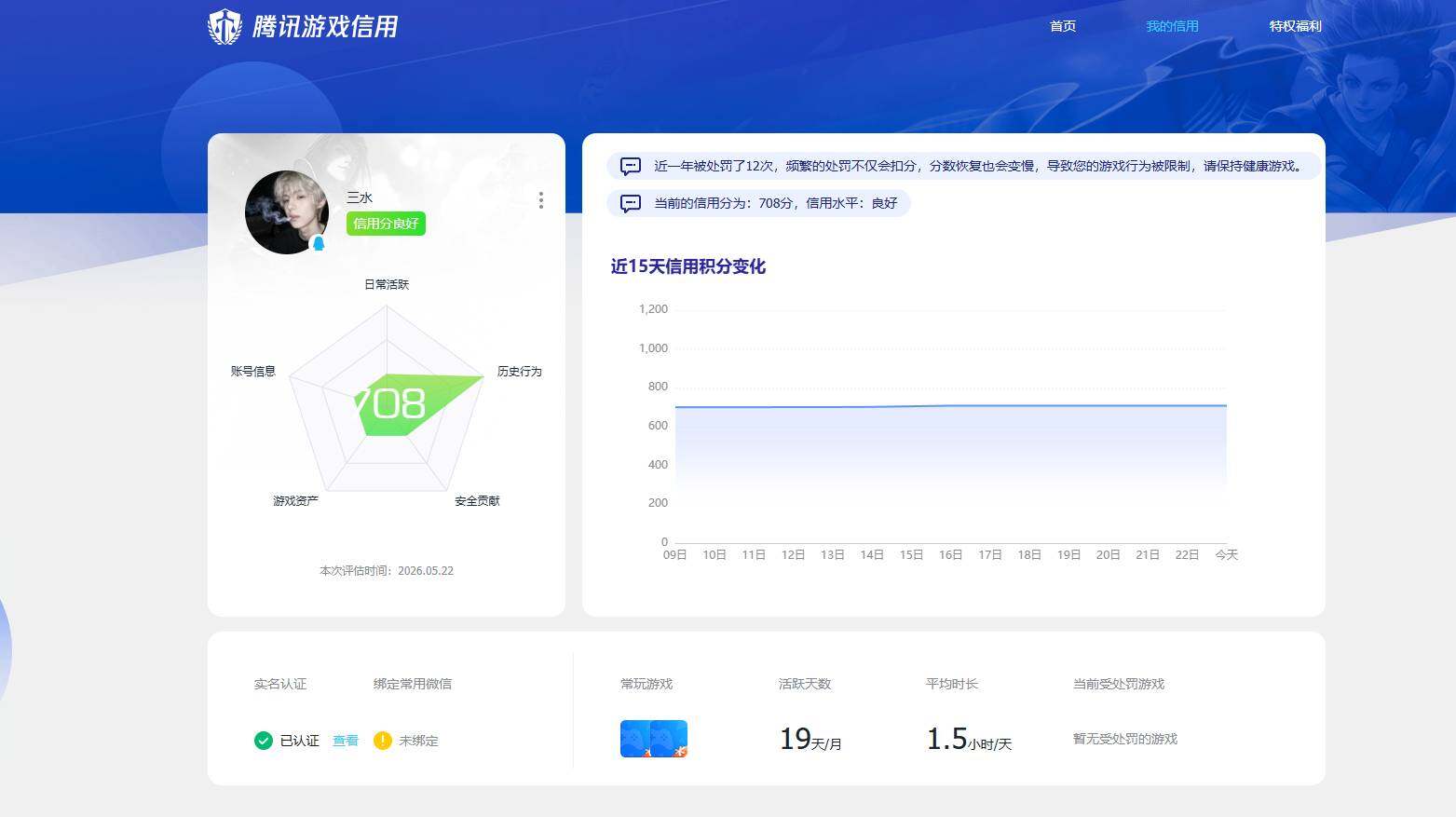Click the username 三水

click(x=360, y=197)
